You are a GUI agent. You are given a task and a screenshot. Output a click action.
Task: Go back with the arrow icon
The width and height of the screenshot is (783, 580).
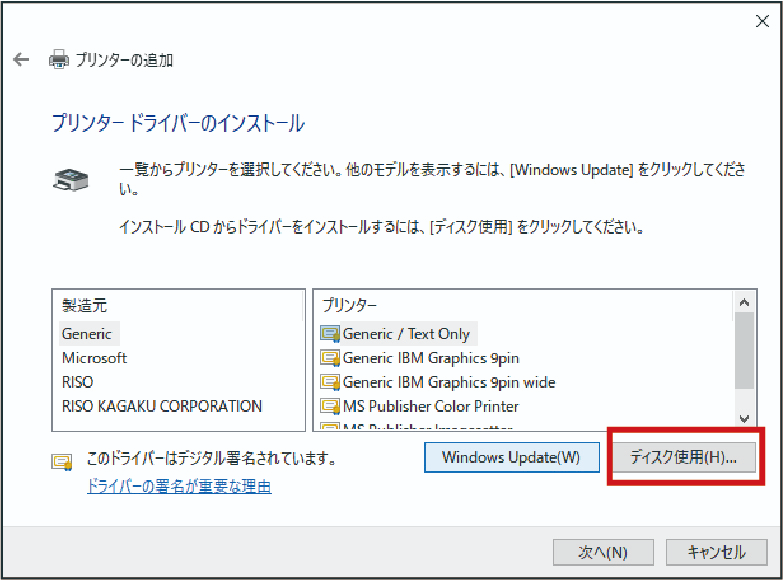point(21,59)
